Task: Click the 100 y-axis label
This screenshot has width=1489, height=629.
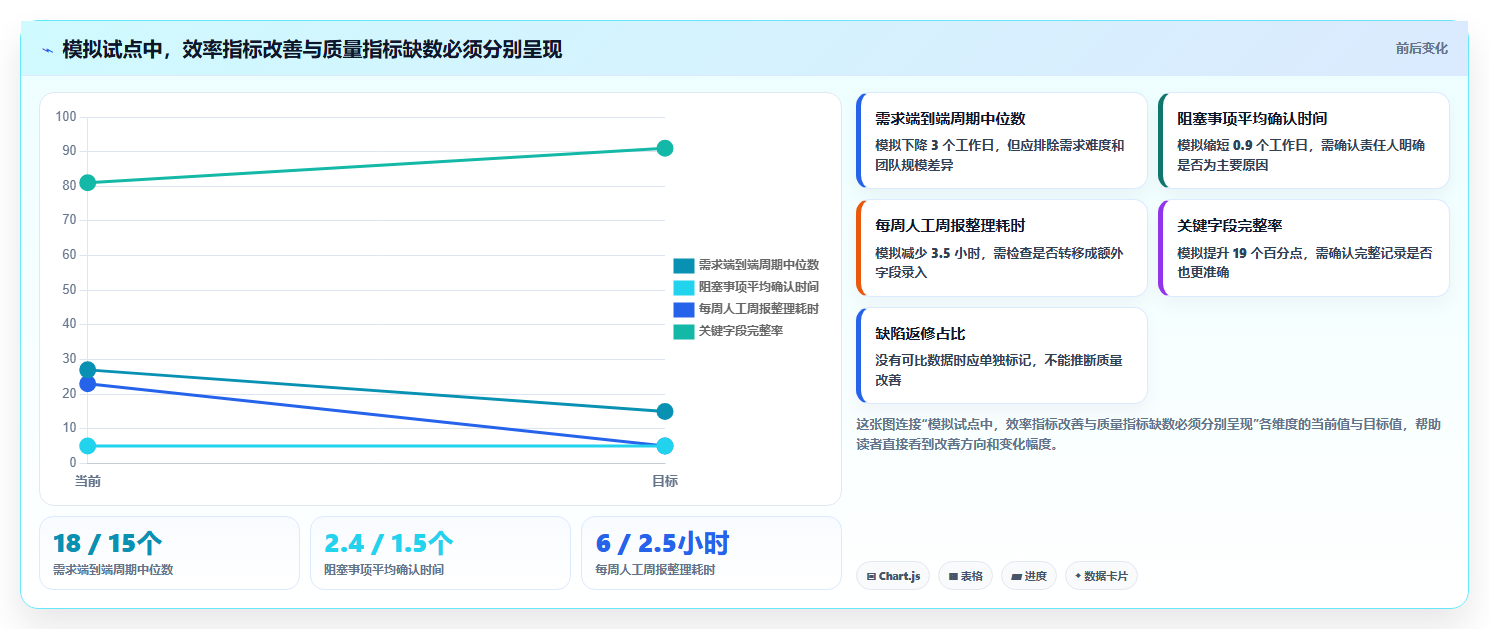Action: 66,117
